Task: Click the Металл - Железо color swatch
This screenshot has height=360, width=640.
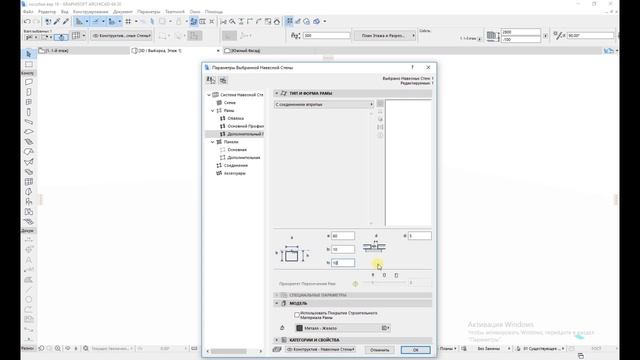Action: click(300, 328)
